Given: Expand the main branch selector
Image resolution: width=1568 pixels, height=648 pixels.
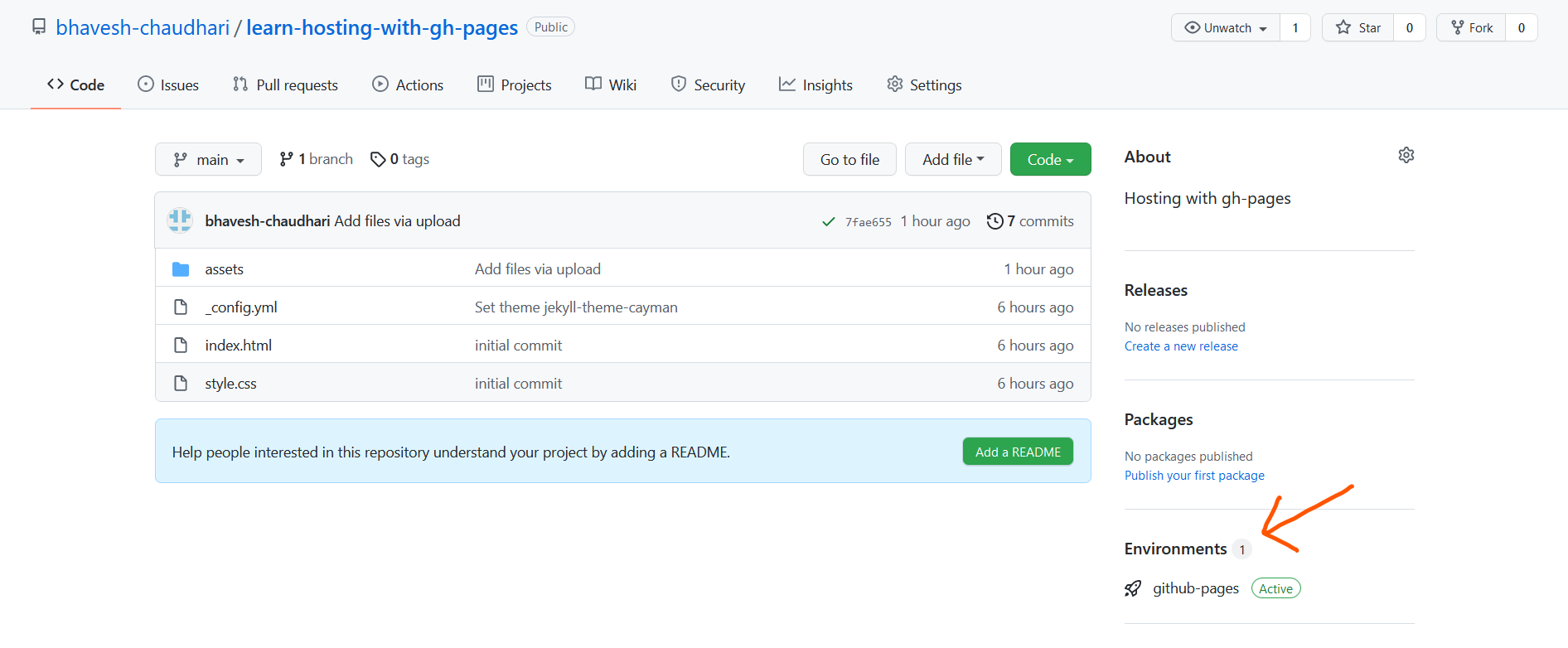Looking at the screenshot, I should click(x=208, y=159).
